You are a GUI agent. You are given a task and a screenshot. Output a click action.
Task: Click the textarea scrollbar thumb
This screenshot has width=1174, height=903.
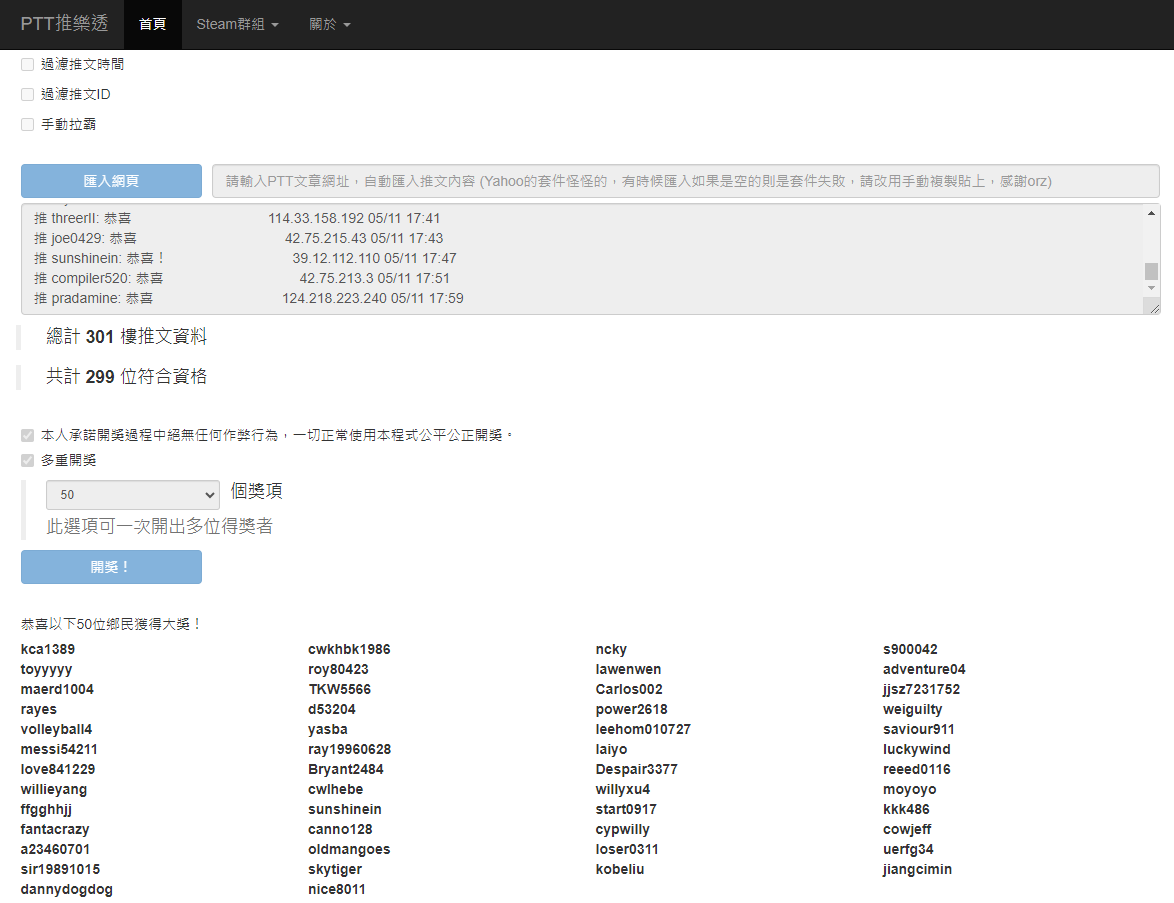click(1151, 271)
